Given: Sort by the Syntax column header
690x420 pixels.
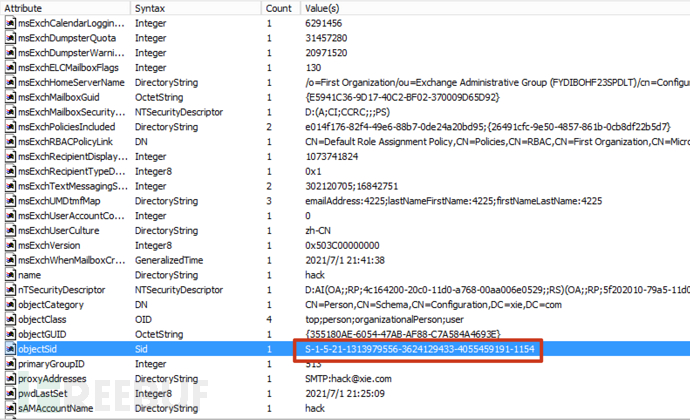Looking at the screenshot, I should tap(195, 8).
